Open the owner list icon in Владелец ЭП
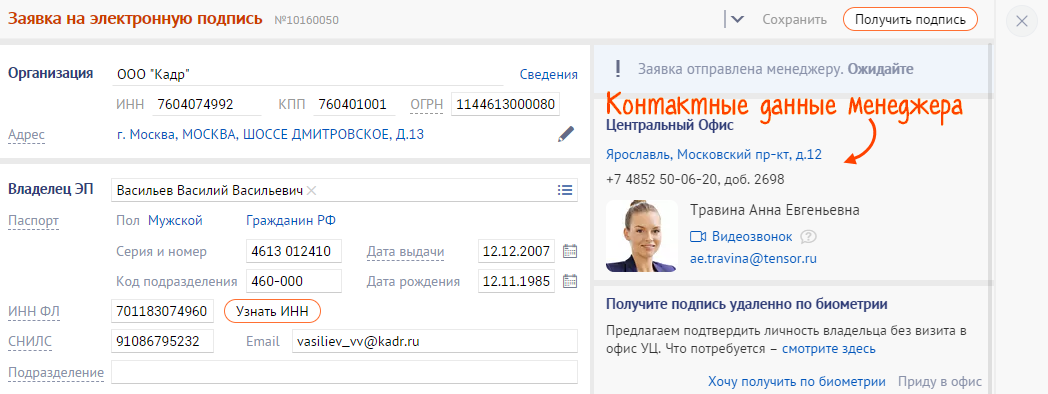Viewport: 1048px width, 394px height. (x=565, y=191)
